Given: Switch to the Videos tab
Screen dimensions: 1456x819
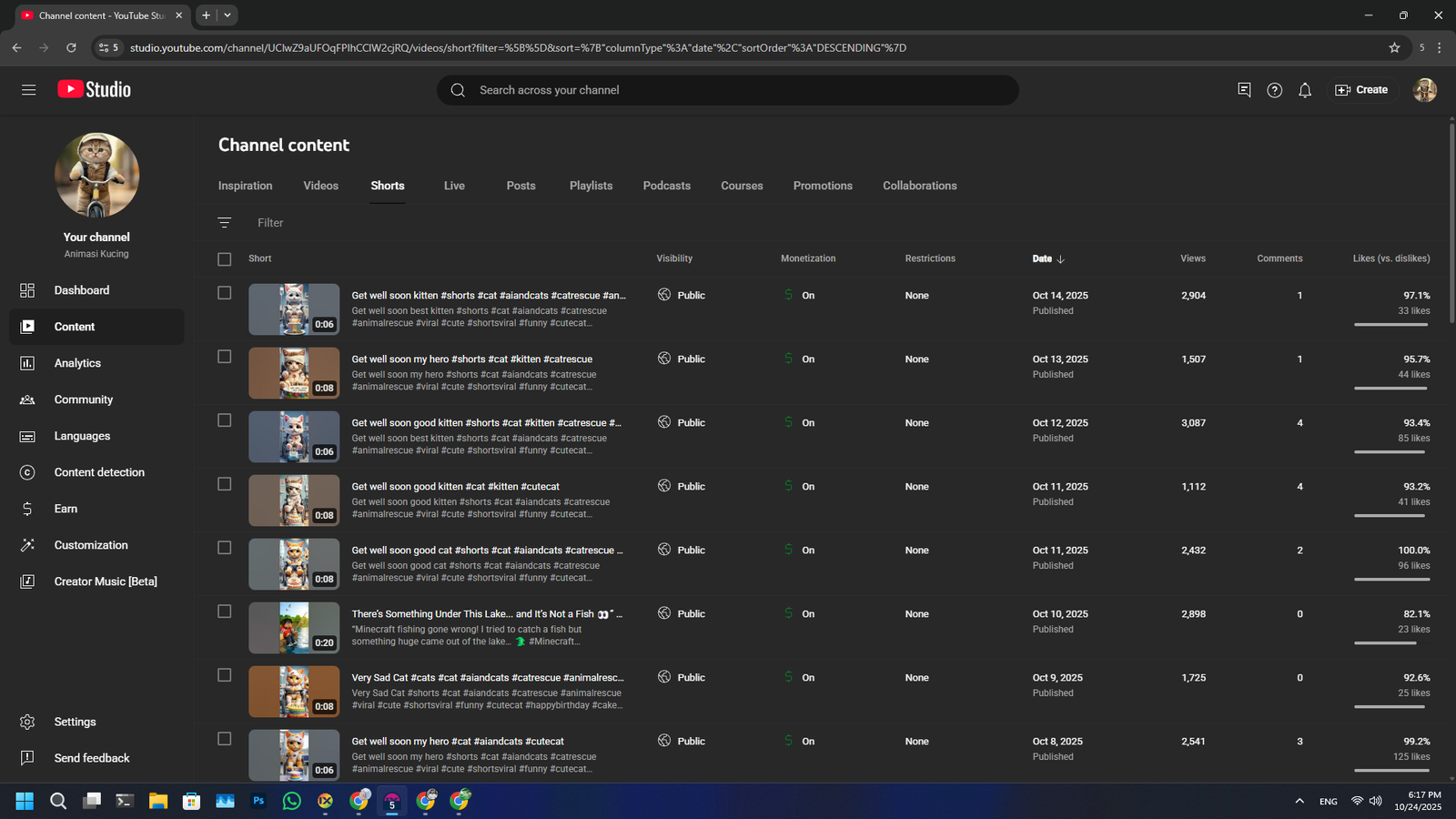Looking at the screenshot, I should (320, 186).
